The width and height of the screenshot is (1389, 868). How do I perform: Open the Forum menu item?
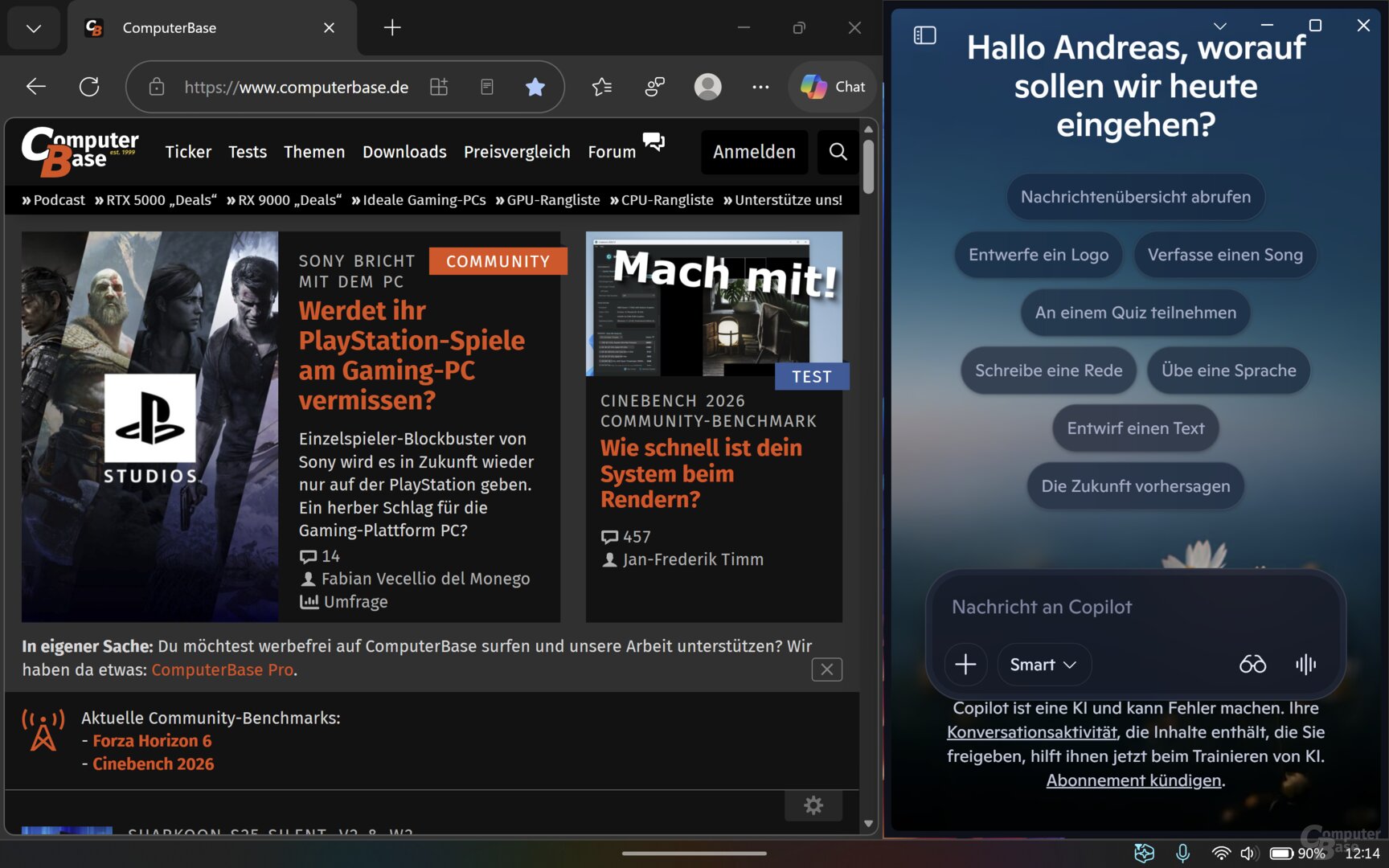point(612,152)
